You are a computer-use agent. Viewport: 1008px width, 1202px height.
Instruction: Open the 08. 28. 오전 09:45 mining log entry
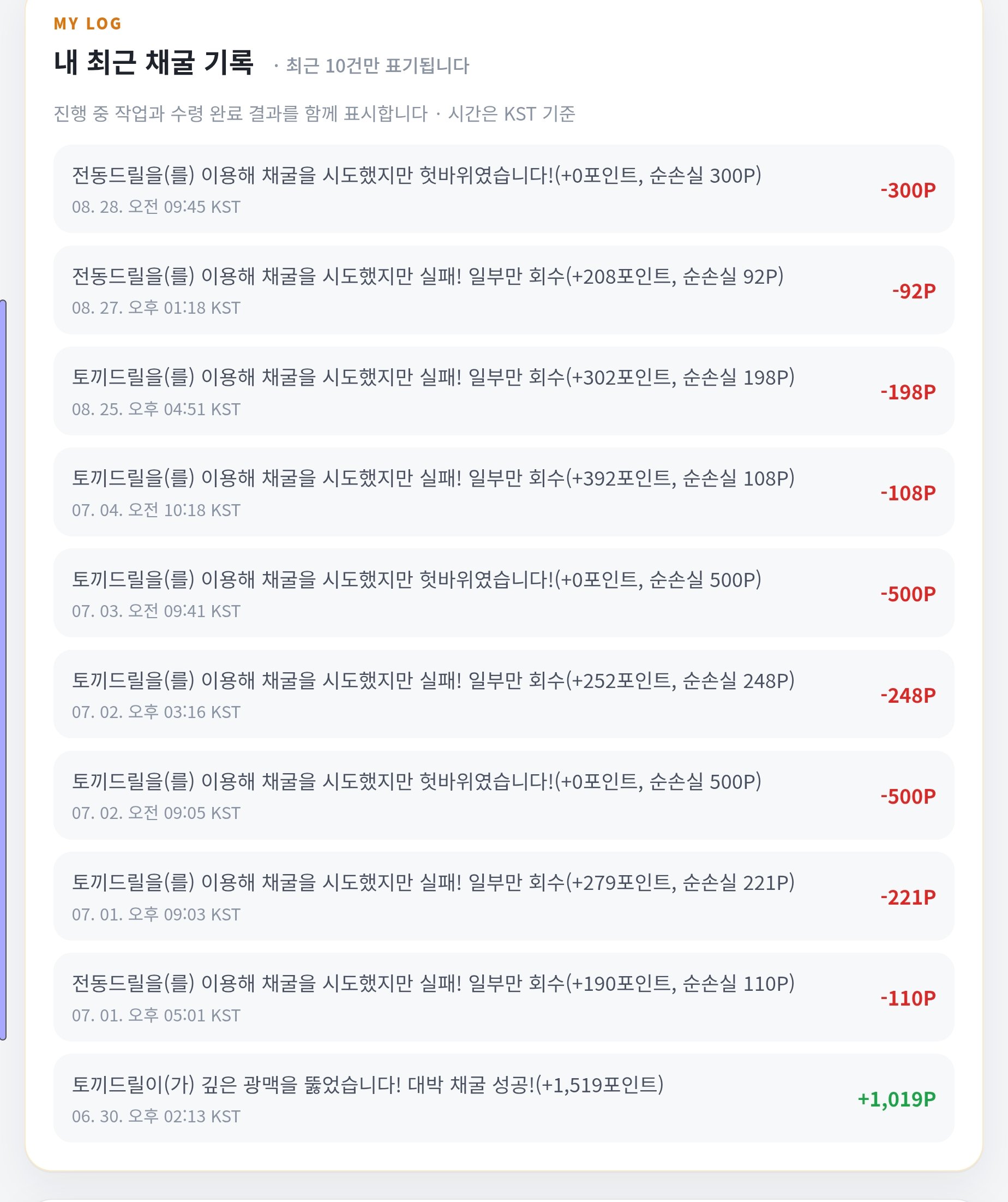point(503,189)
